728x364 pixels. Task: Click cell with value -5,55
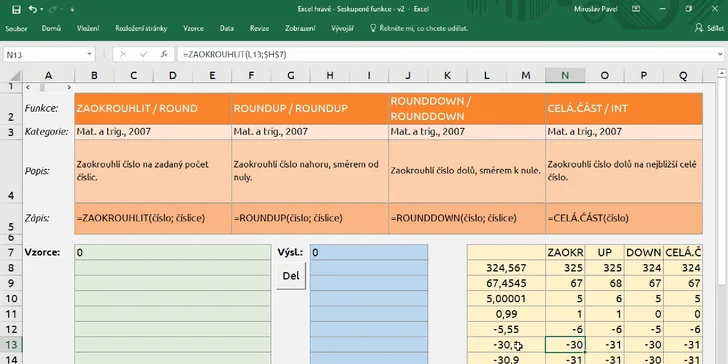[x=506, y=329]
